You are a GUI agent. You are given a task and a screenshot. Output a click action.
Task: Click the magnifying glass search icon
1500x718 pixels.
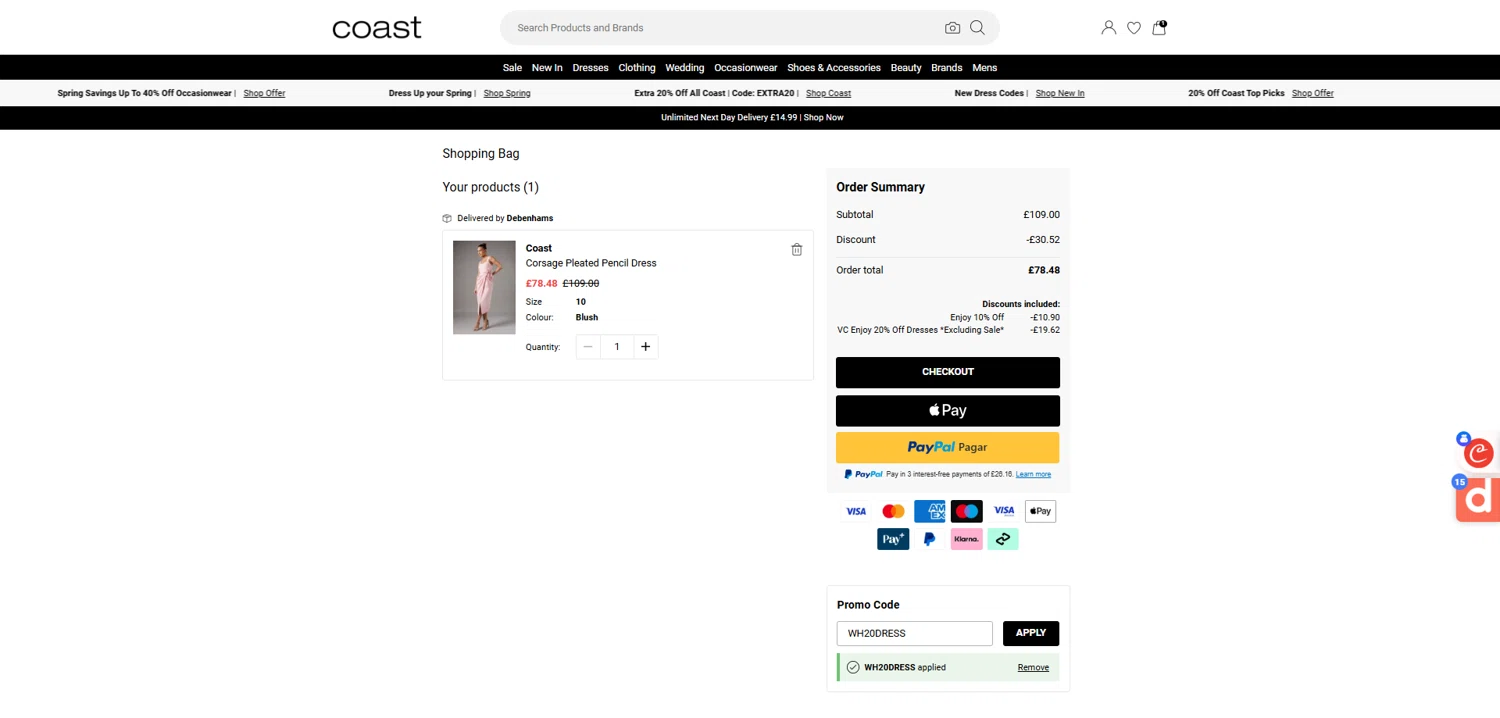click(977, 28)
